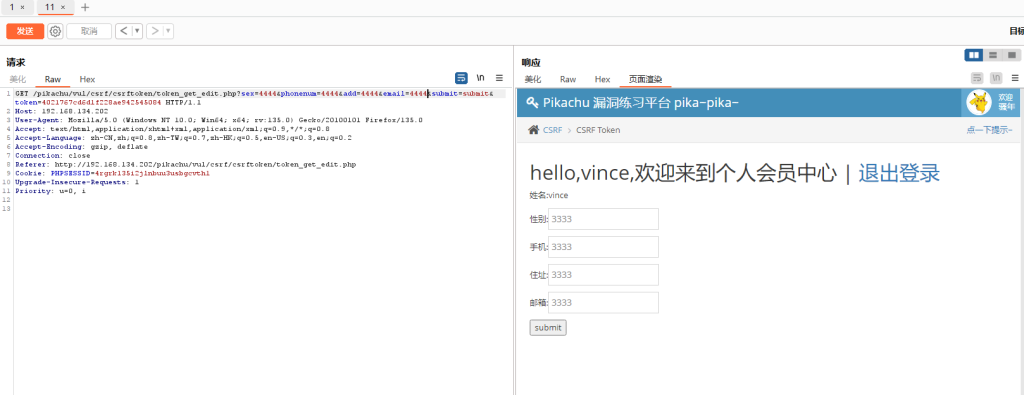
Task: Focus the 手机 phone input field
Action: click(603, 247)
